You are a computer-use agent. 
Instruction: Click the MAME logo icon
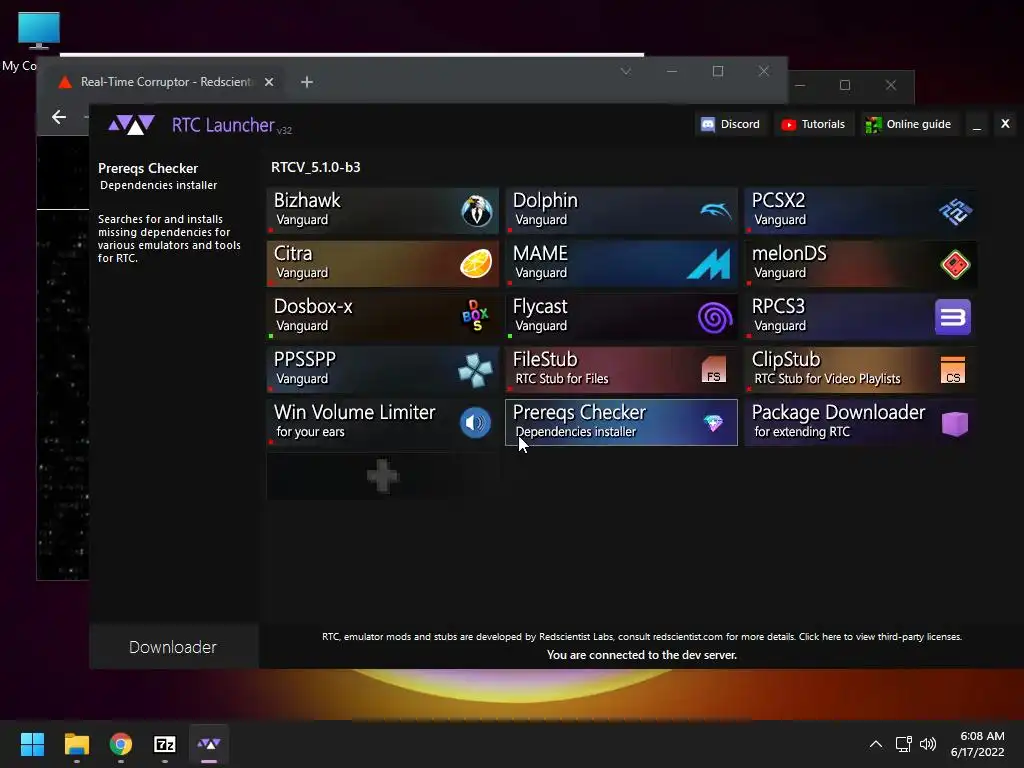(x=709, y=264)
